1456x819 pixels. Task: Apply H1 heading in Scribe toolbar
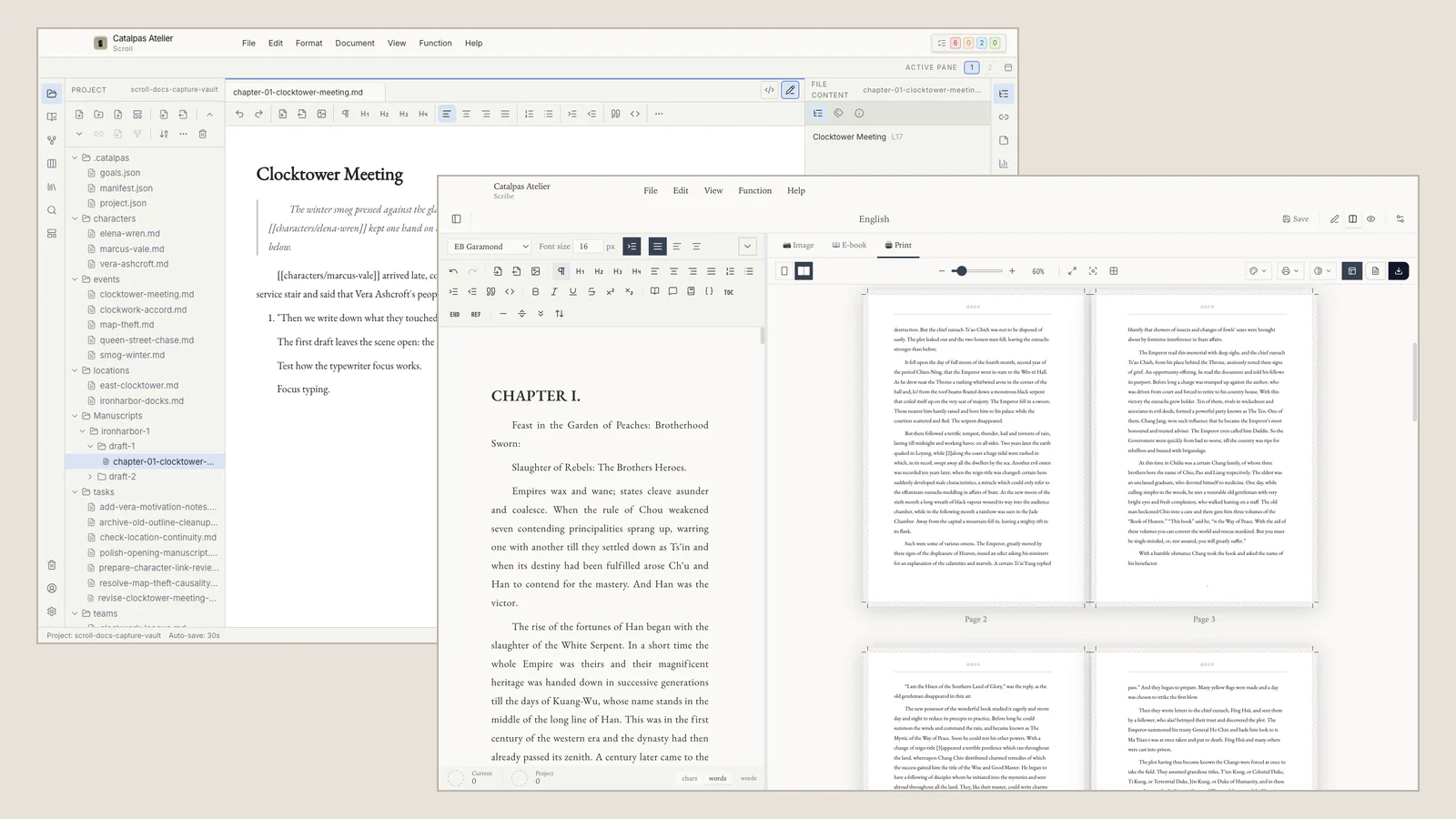coord(580,271)
